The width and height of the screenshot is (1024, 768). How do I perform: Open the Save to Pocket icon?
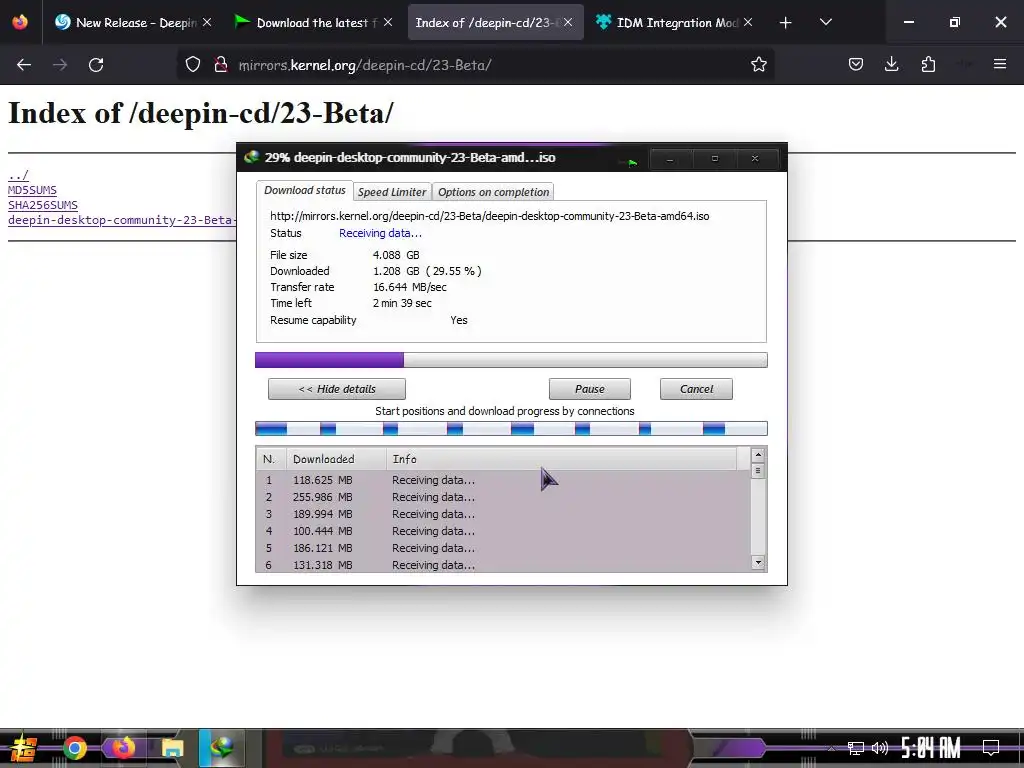click(856, 65)
